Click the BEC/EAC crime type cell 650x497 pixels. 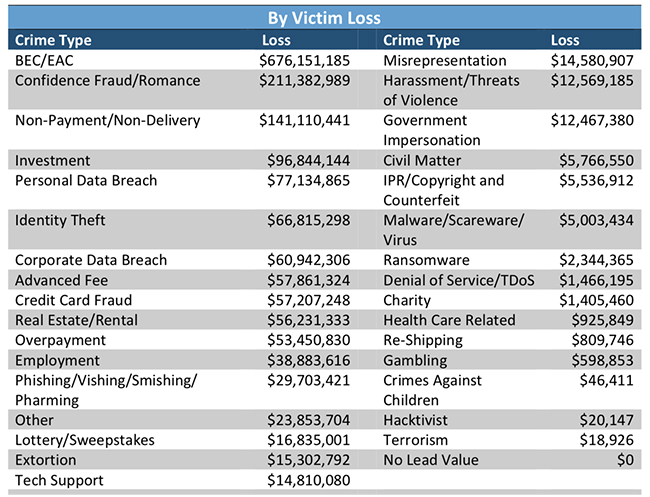click(44, 61)
